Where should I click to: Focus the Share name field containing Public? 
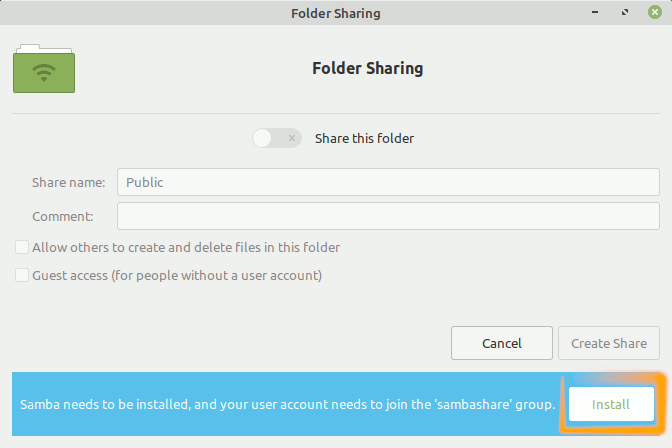pyautogui.click(x=388, y=182)
